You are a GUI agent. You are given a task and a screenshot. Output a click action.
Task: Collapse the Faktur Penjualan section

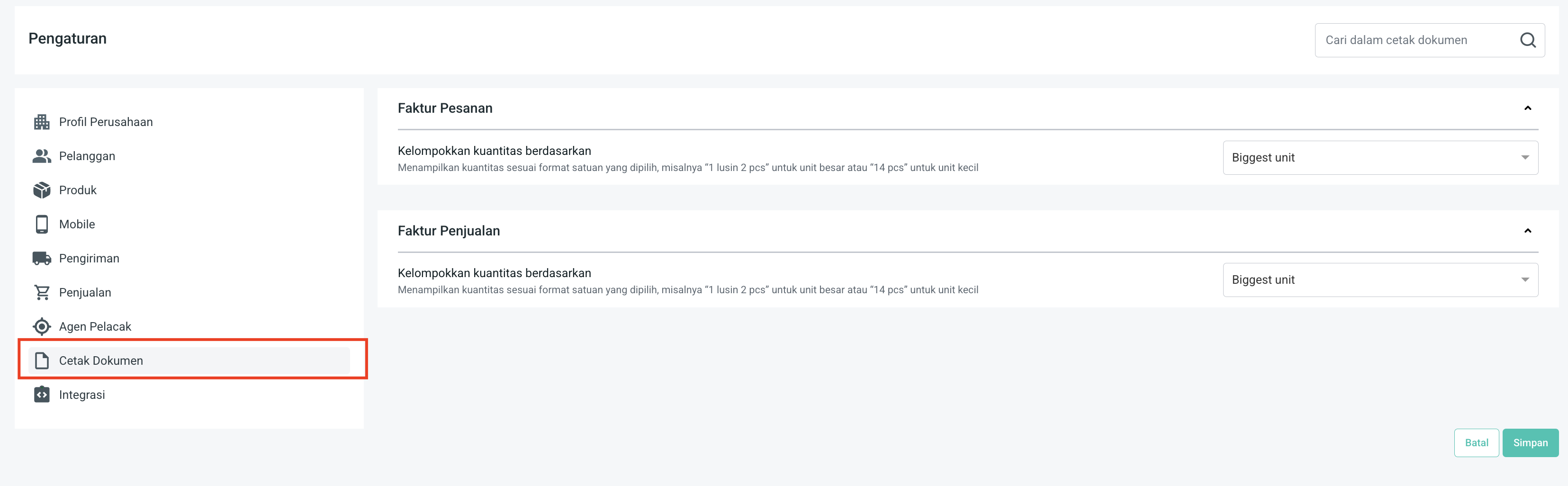[x=1527, y=231]
